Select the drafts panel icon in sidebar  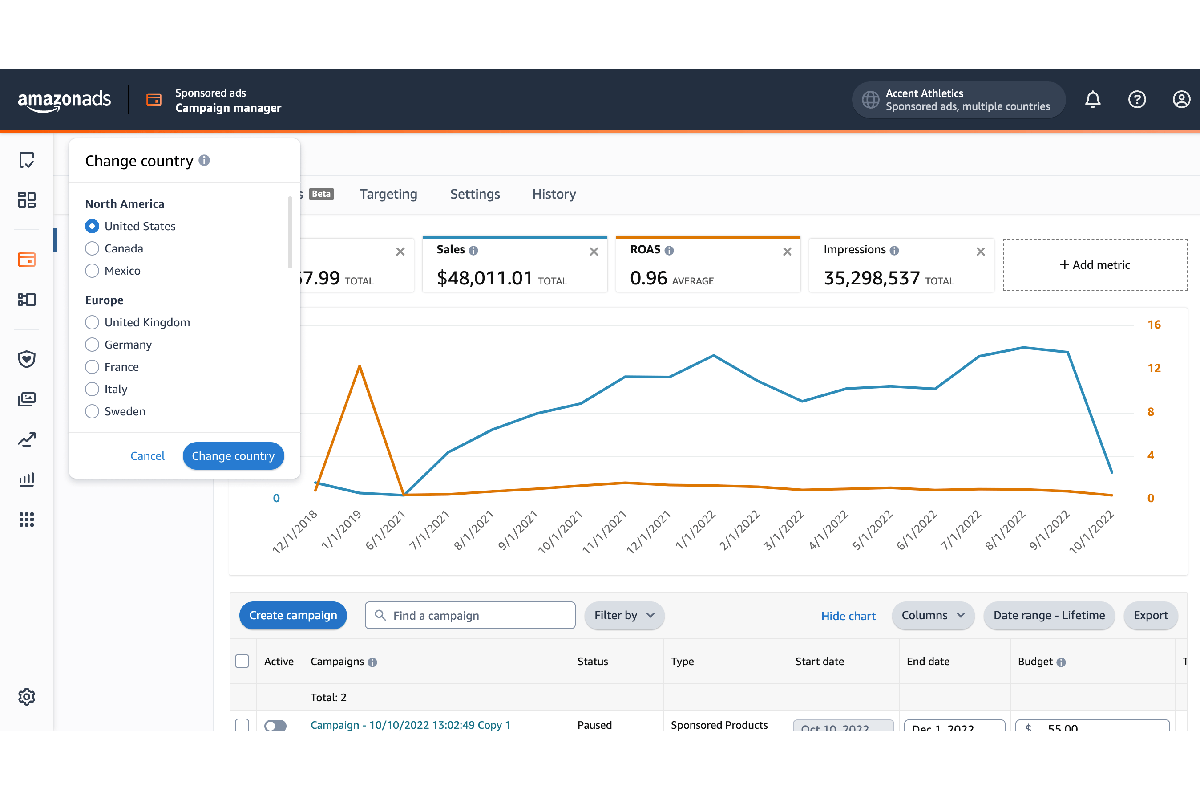point(27,199)
